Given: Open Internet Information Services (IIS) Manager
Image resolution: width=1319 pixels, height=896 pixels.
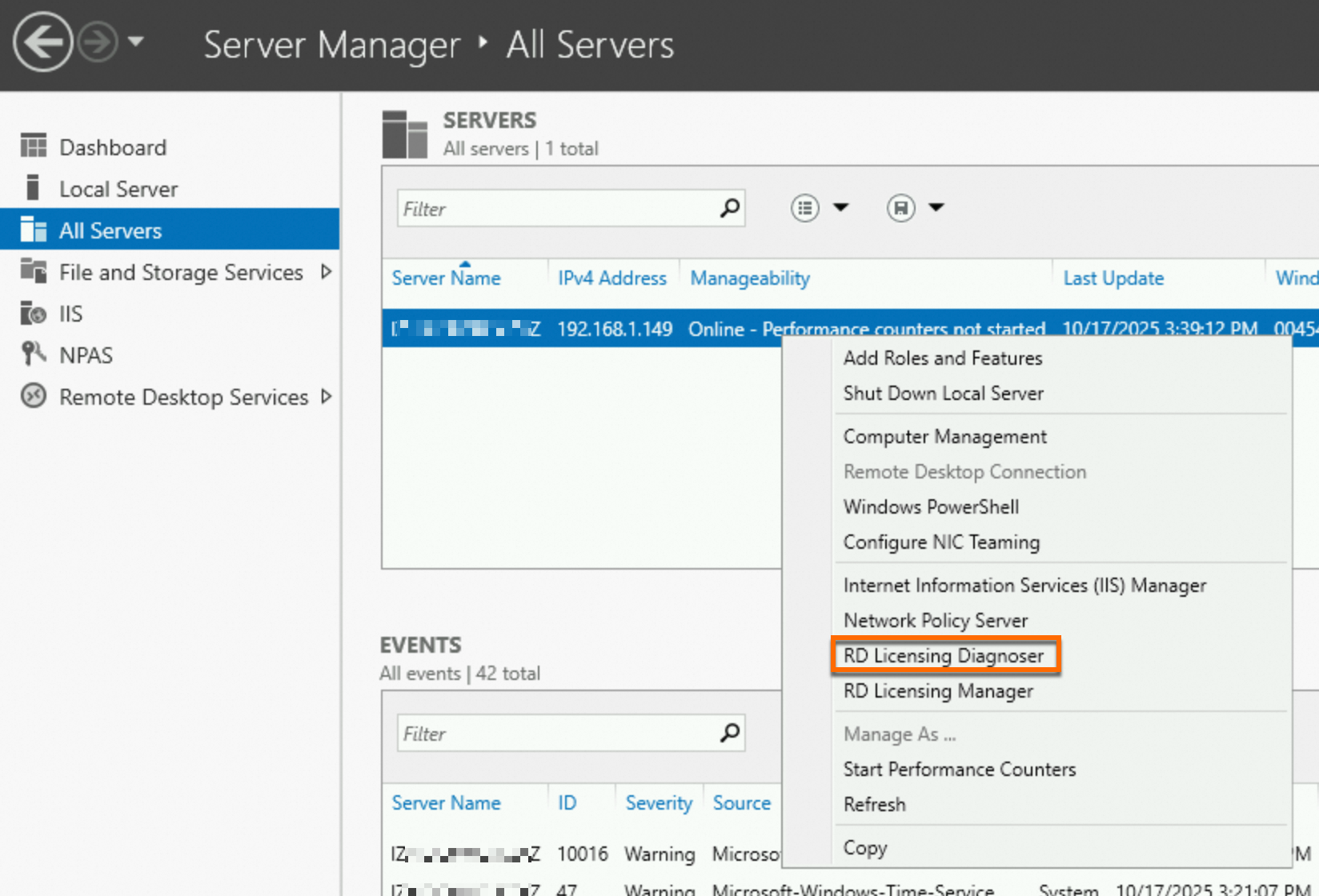Looking at the screenshot, I should click(x=1024, y=585).
